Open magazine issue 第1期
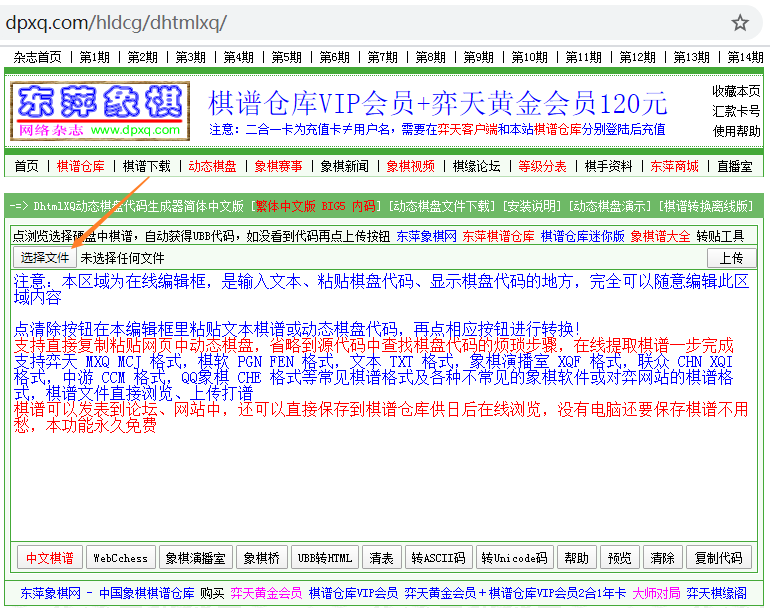 pos(94,57)
